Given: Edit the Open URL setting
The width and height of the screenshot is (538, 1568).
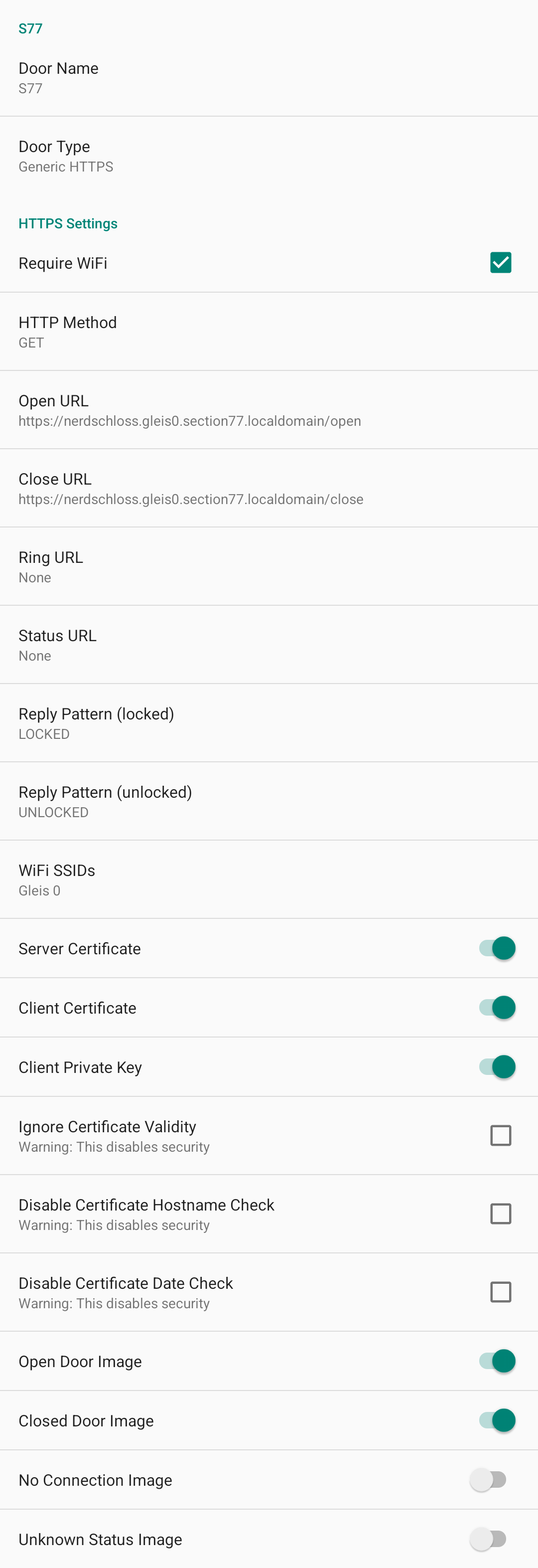Looking at the screenshot, I should (269, 410).
